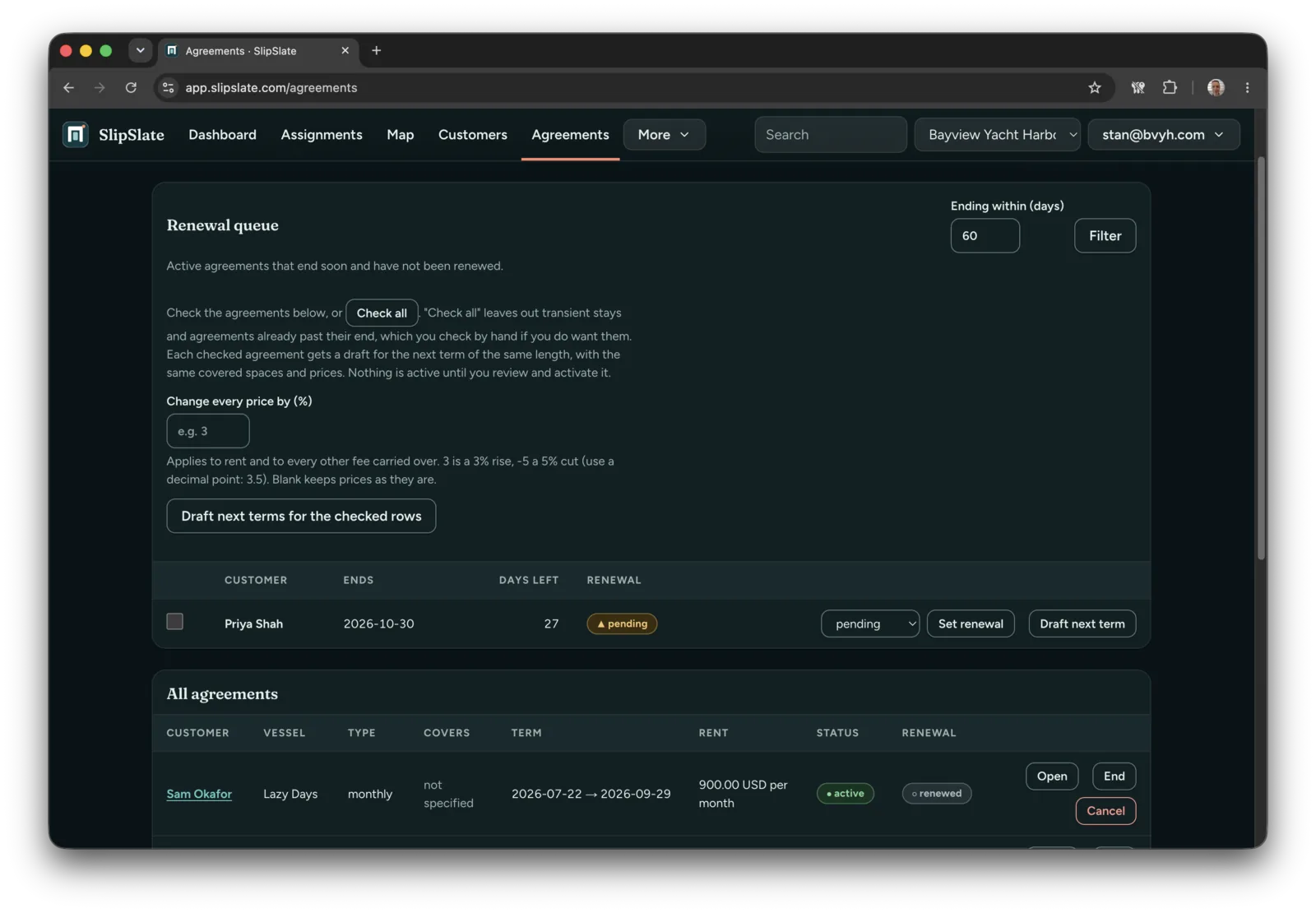Focus the Search input field
1316x913 pixels.
pyautogui.click(x=831, y=134)
